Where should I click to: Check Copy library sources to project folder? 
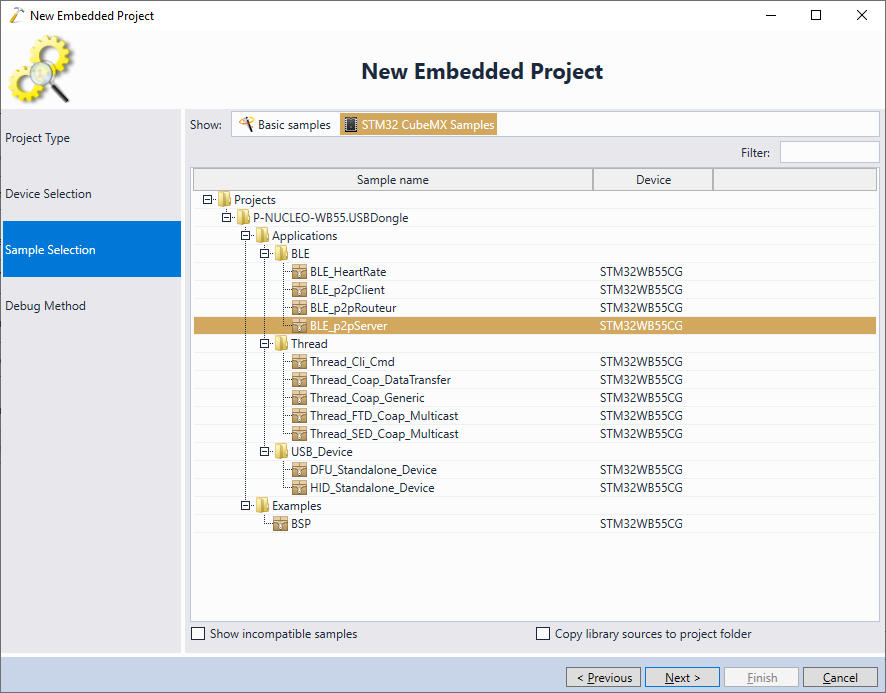[542, 634]
